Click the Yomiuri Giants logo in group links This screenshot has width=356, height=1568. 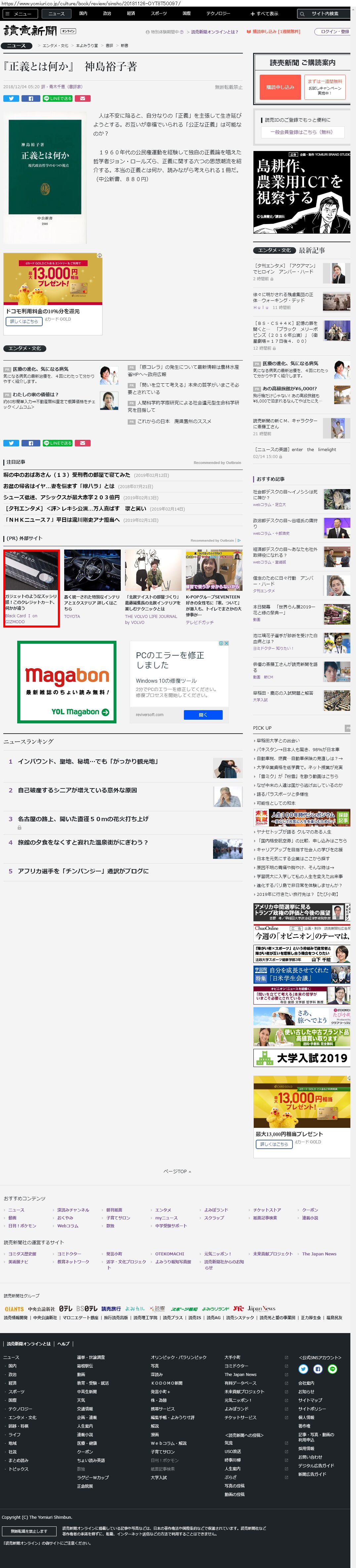(x=14, y=1309)
